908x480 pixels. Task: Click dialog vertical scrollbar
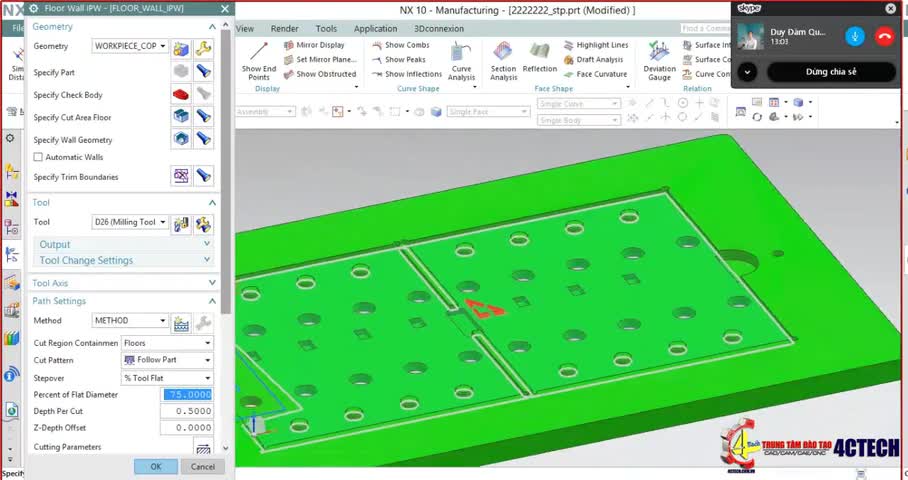pos(226,171)
